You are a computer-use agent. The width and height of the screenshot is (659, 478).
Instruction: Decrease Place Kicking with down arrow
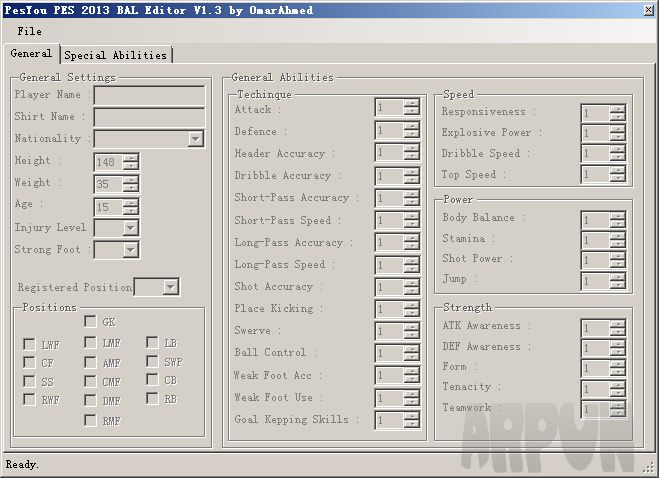411,313
